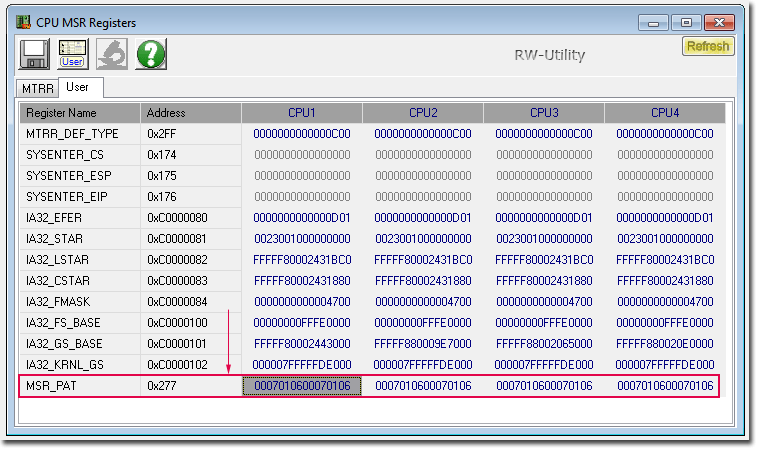This screenshot has height=449, width=757.
Task: Select the IA32_LSTAR register name
Action: click(x=57, y=260)
